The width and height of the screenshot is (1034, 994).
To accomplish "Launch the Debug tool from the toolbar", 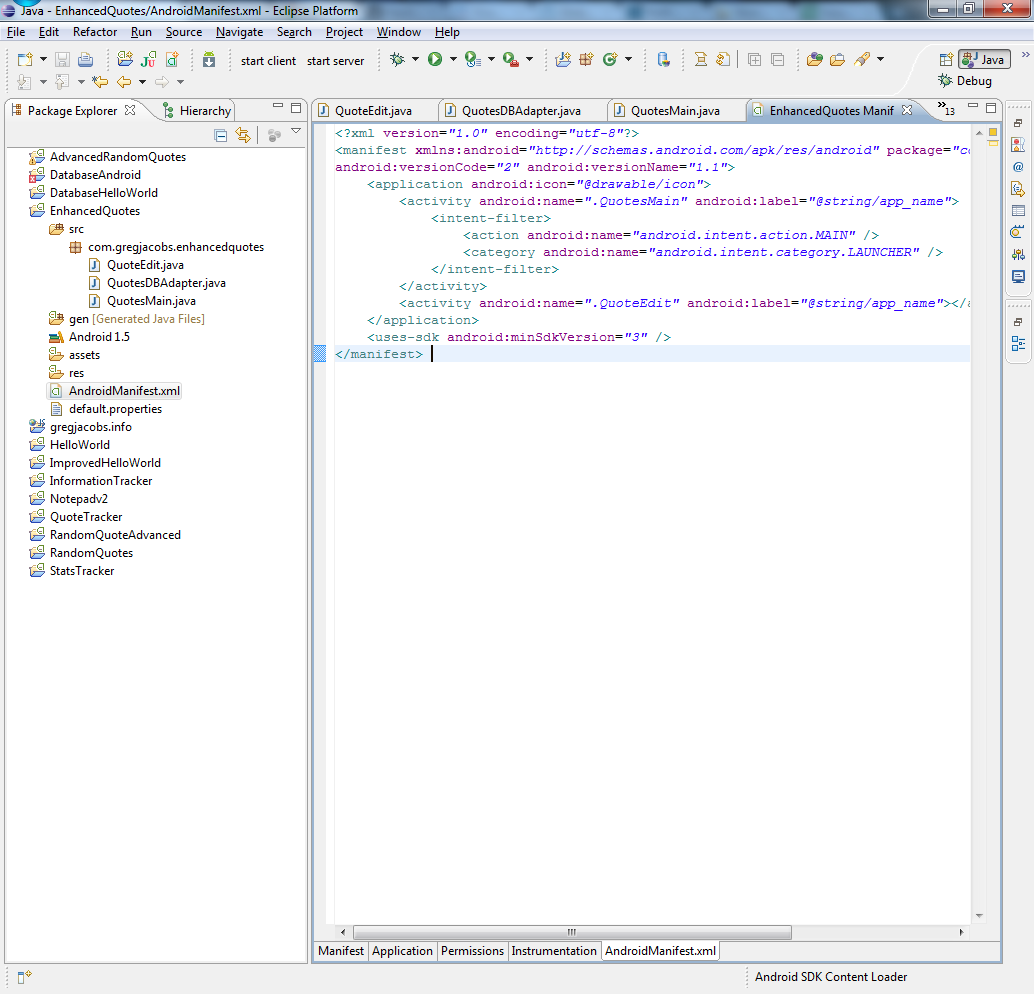I will coord(396,59).
